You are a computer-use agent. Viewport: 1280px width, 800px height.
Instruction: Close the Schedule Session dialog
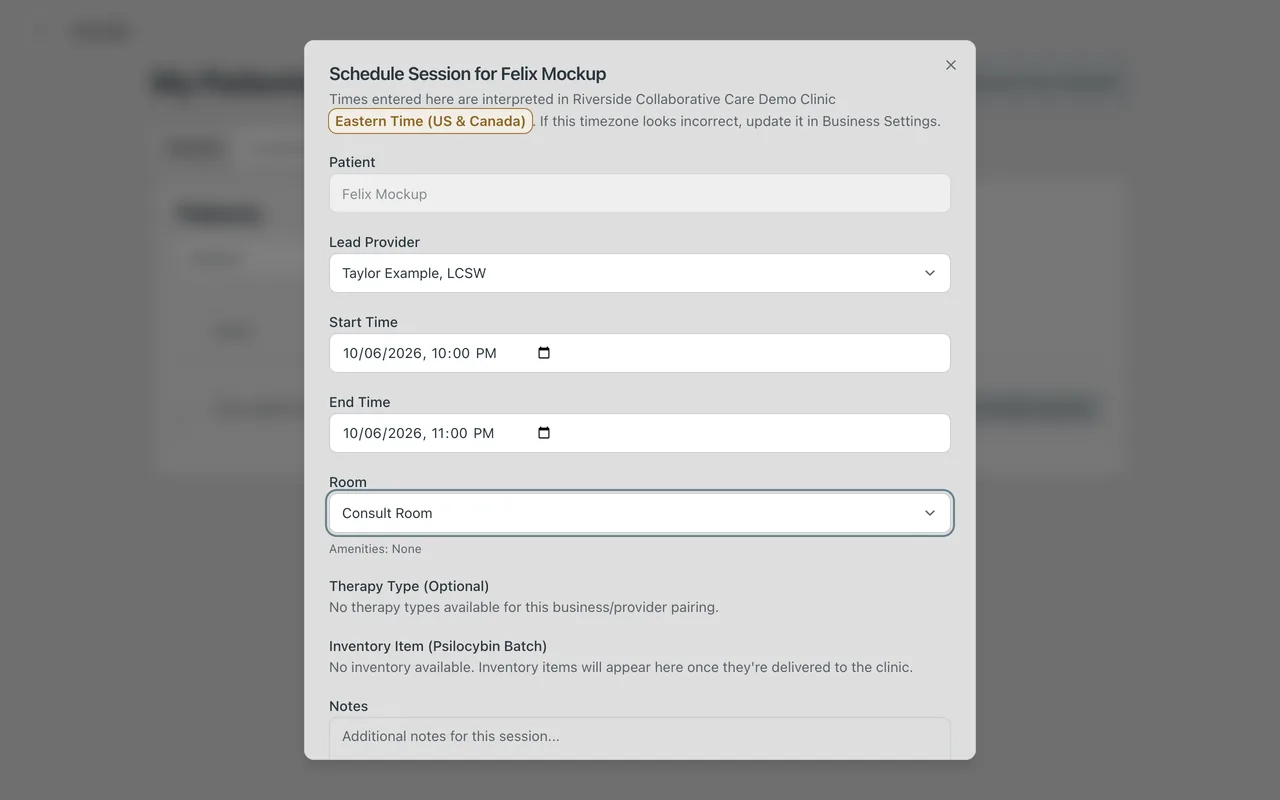(951, 65)
